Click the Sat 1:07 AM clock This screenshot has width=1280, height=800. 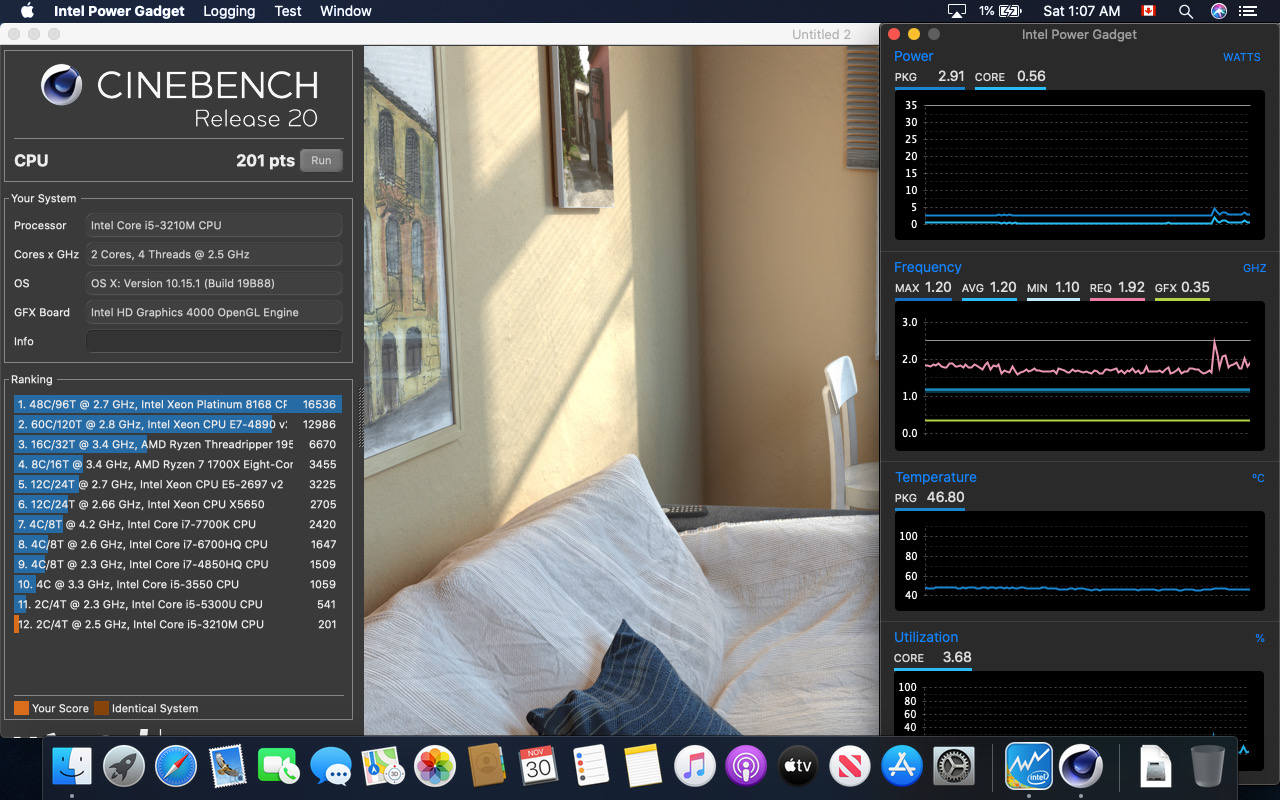point(1081,11)
